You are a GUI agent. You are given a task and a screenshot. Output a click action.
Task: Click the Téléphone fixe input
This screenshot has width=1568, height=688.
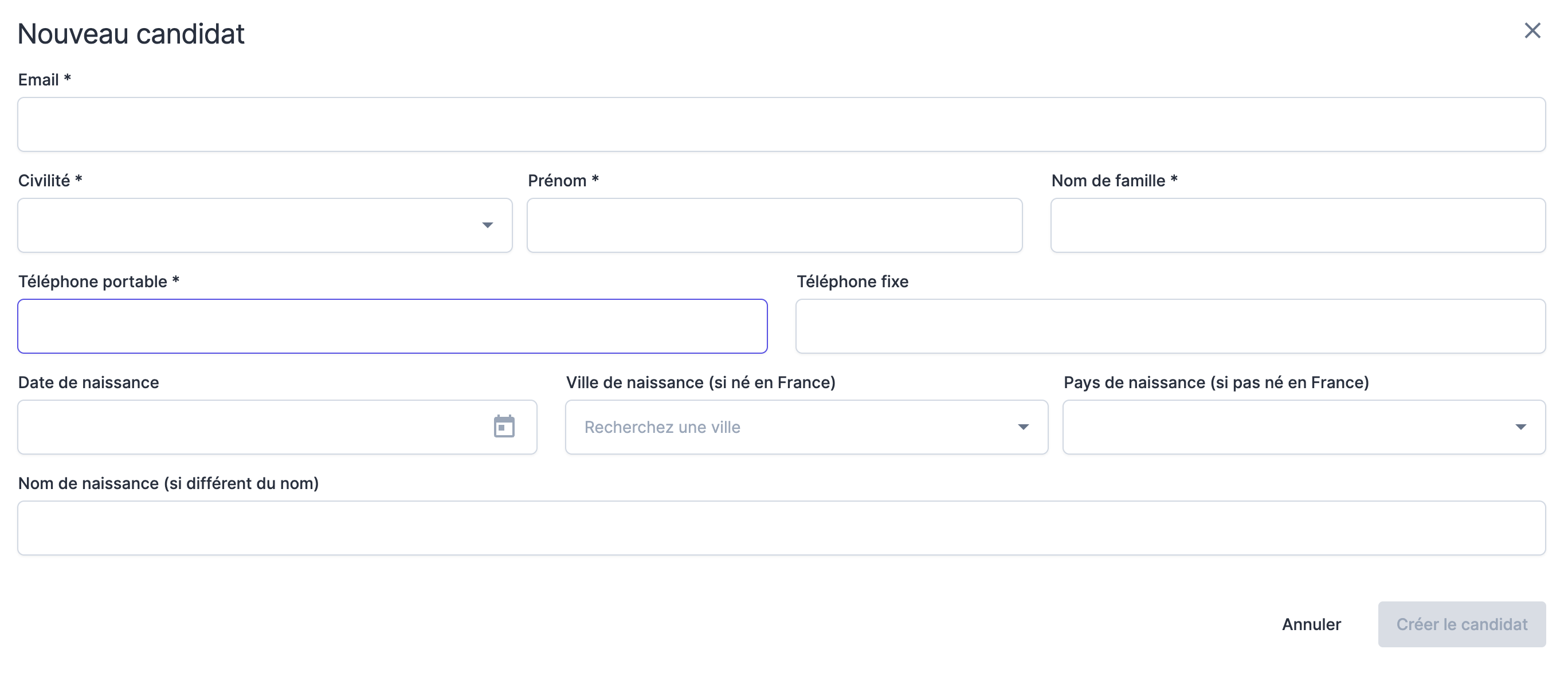[x=1169, y=326]
